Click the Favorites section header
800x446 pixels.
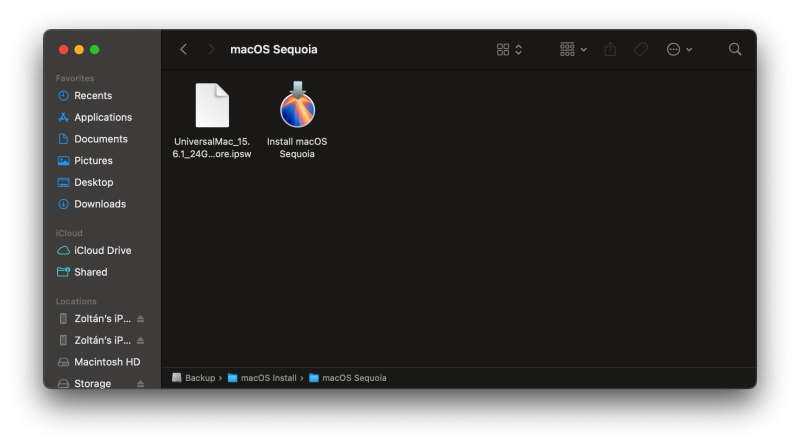coord(75,78)
